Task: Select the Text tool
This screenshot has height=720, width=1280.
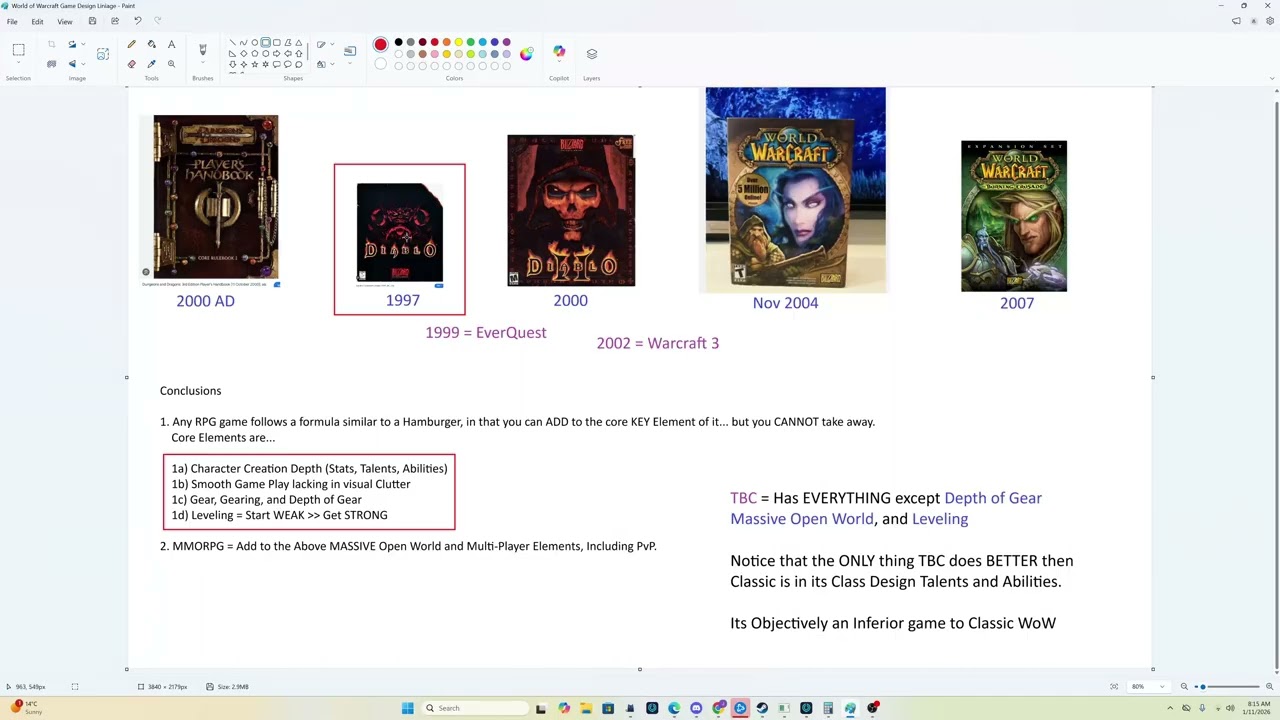Action: [171, 44]
